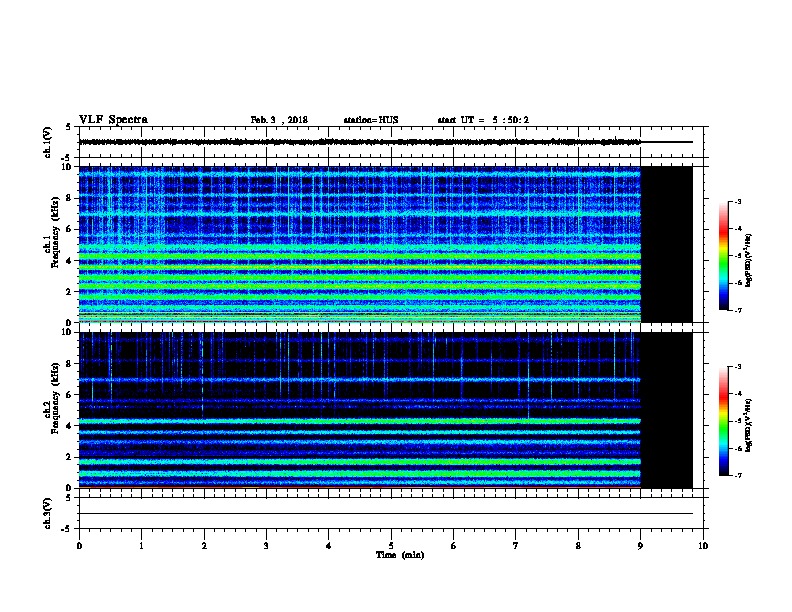
Task: Click time axis tick label "9"
Action: coord(640,546)
